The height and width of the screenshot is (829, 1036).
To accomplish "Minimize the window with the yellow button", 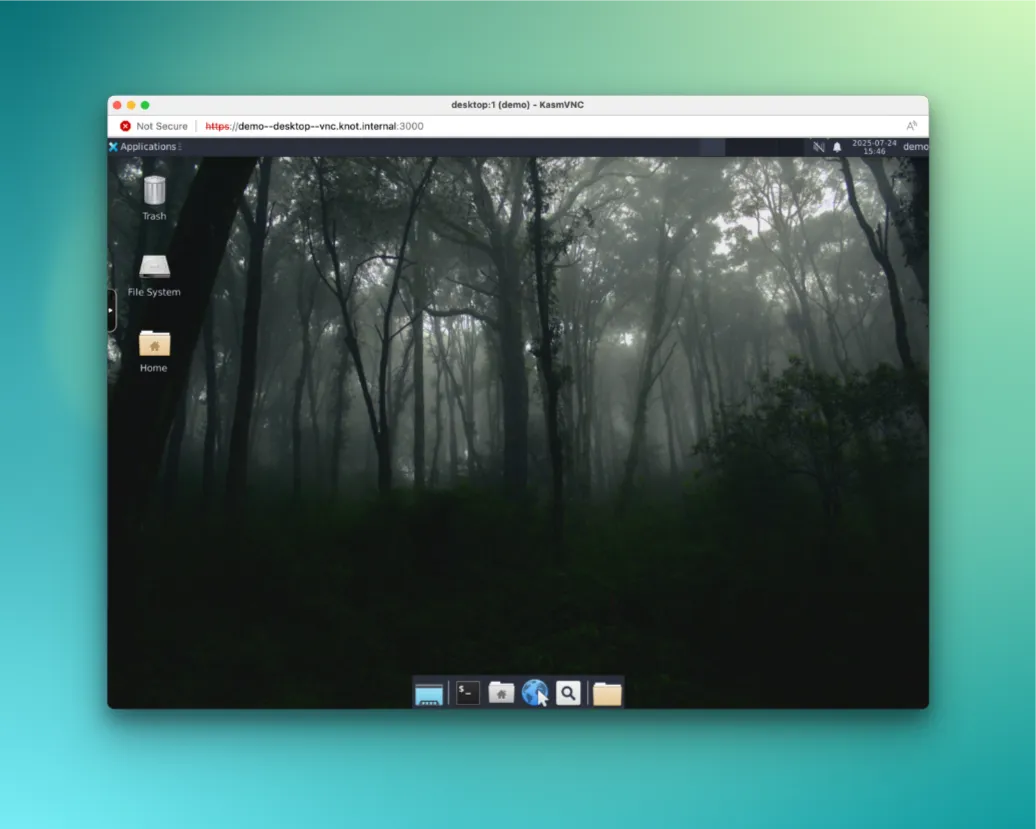I will point(131,105).
